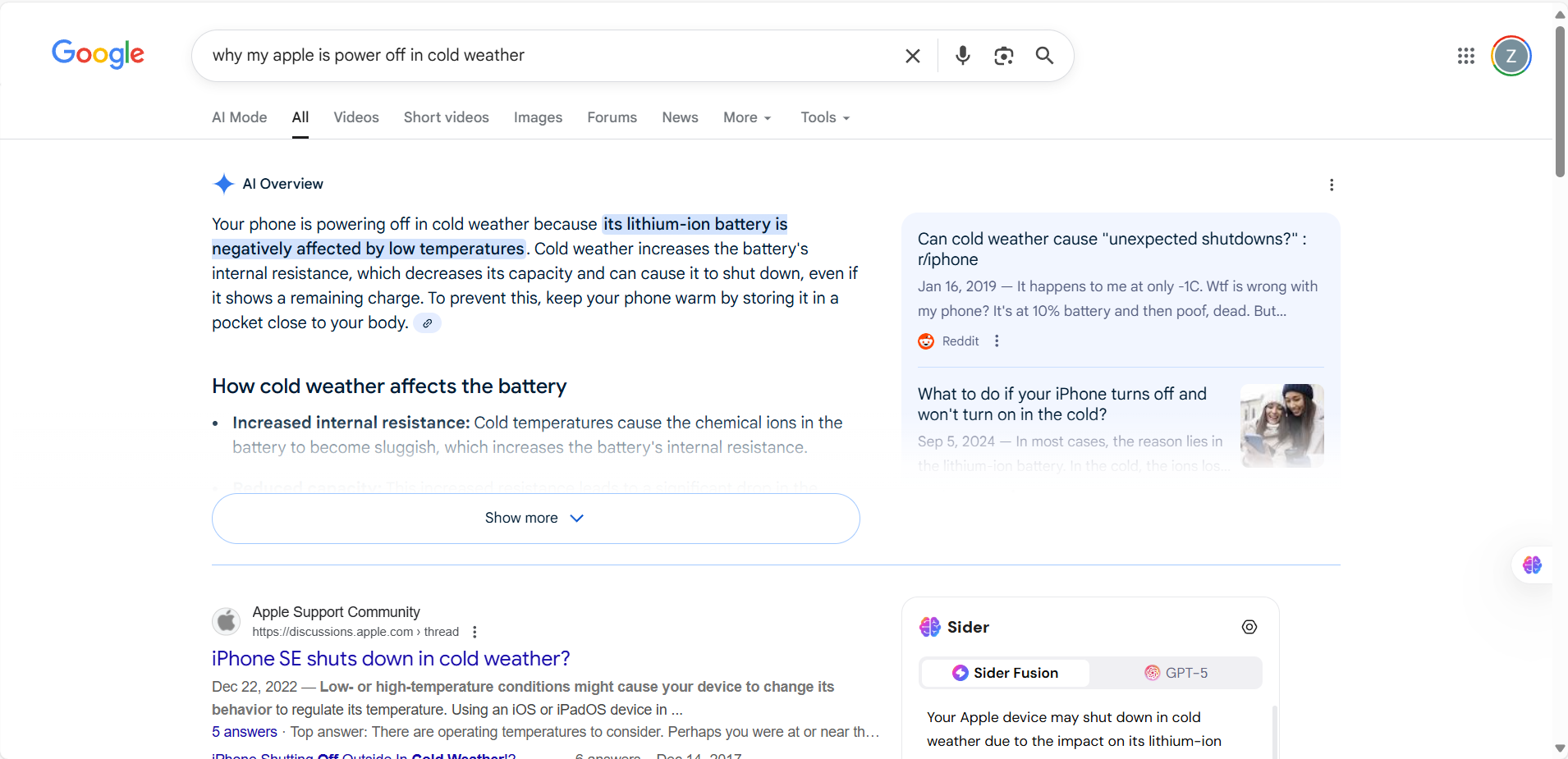Open the AI Overview options menu
1568x759 pixels.
1331,185
